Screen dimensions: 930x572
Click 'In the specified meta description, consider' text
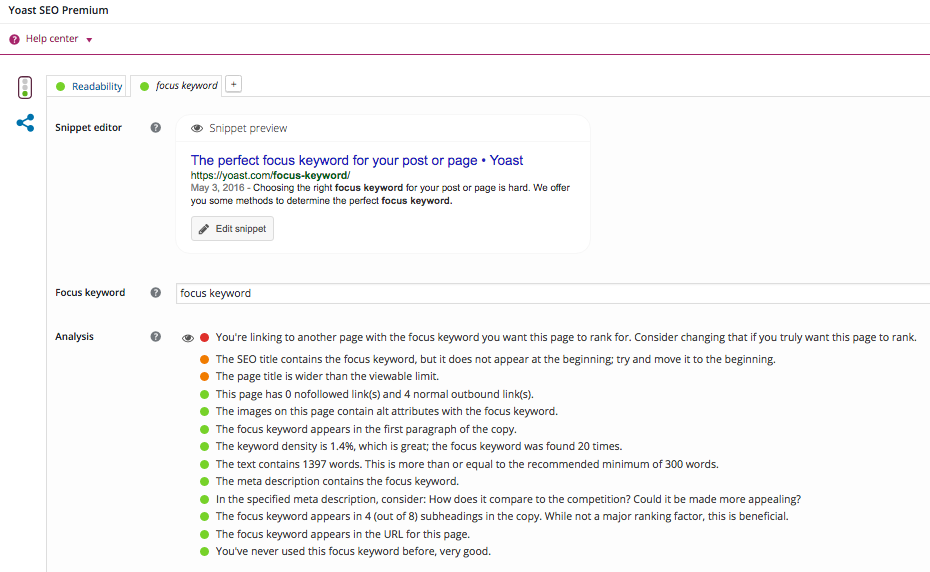[x=508, y=499]
